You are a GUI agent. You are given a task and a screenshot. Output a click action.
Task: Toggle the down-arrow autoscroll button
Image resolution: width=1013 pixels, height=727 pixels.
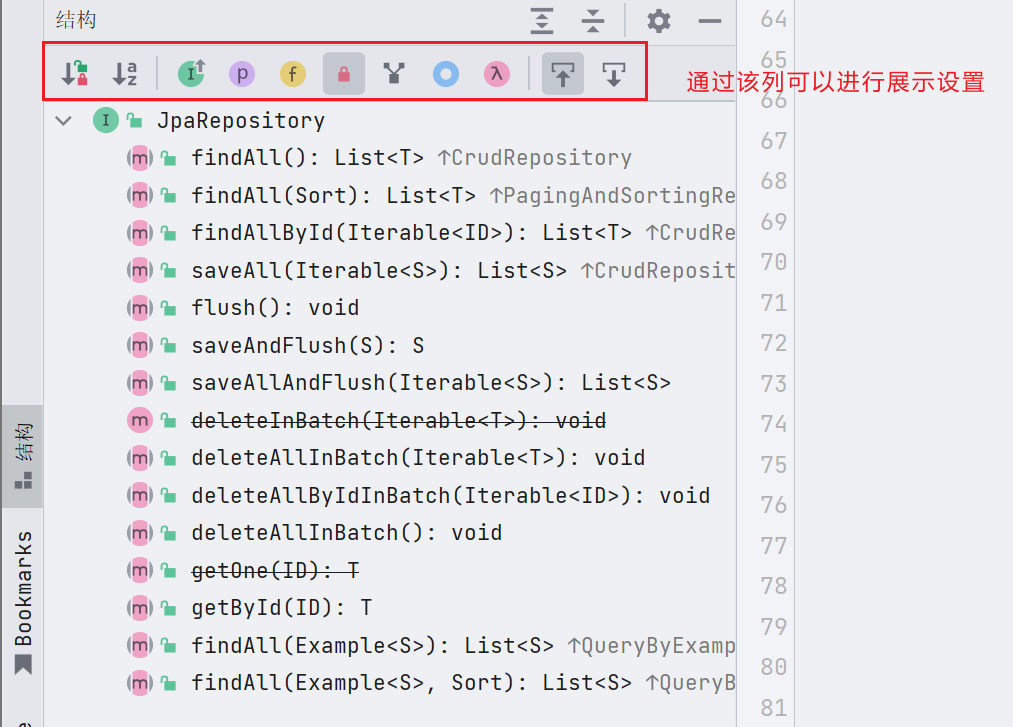(x=614, y=74)
